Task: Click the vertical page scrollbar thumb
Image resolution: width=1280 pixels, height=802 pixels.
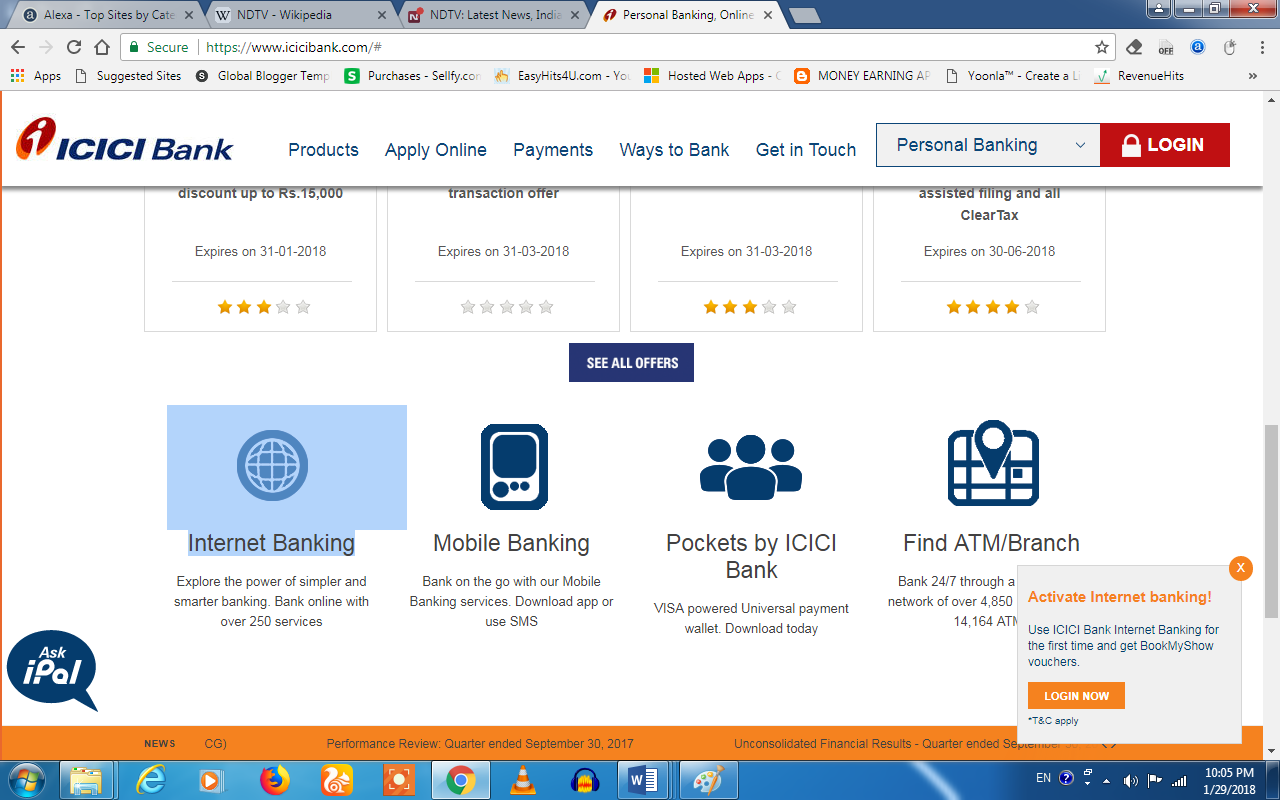Action: pos(1271,521)
